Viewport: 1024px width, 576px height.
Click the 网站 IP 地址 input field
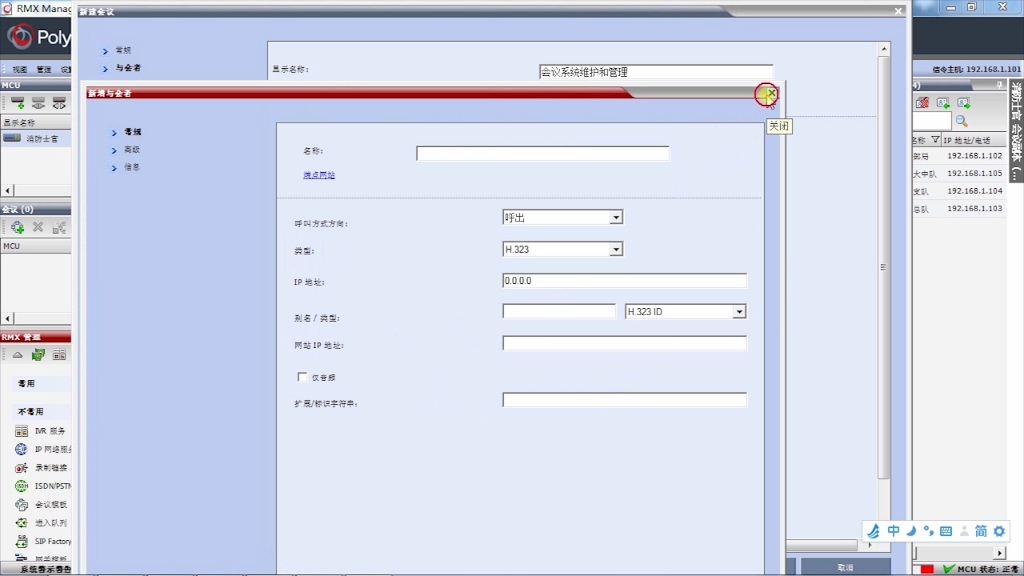click(x=624, y=344)
